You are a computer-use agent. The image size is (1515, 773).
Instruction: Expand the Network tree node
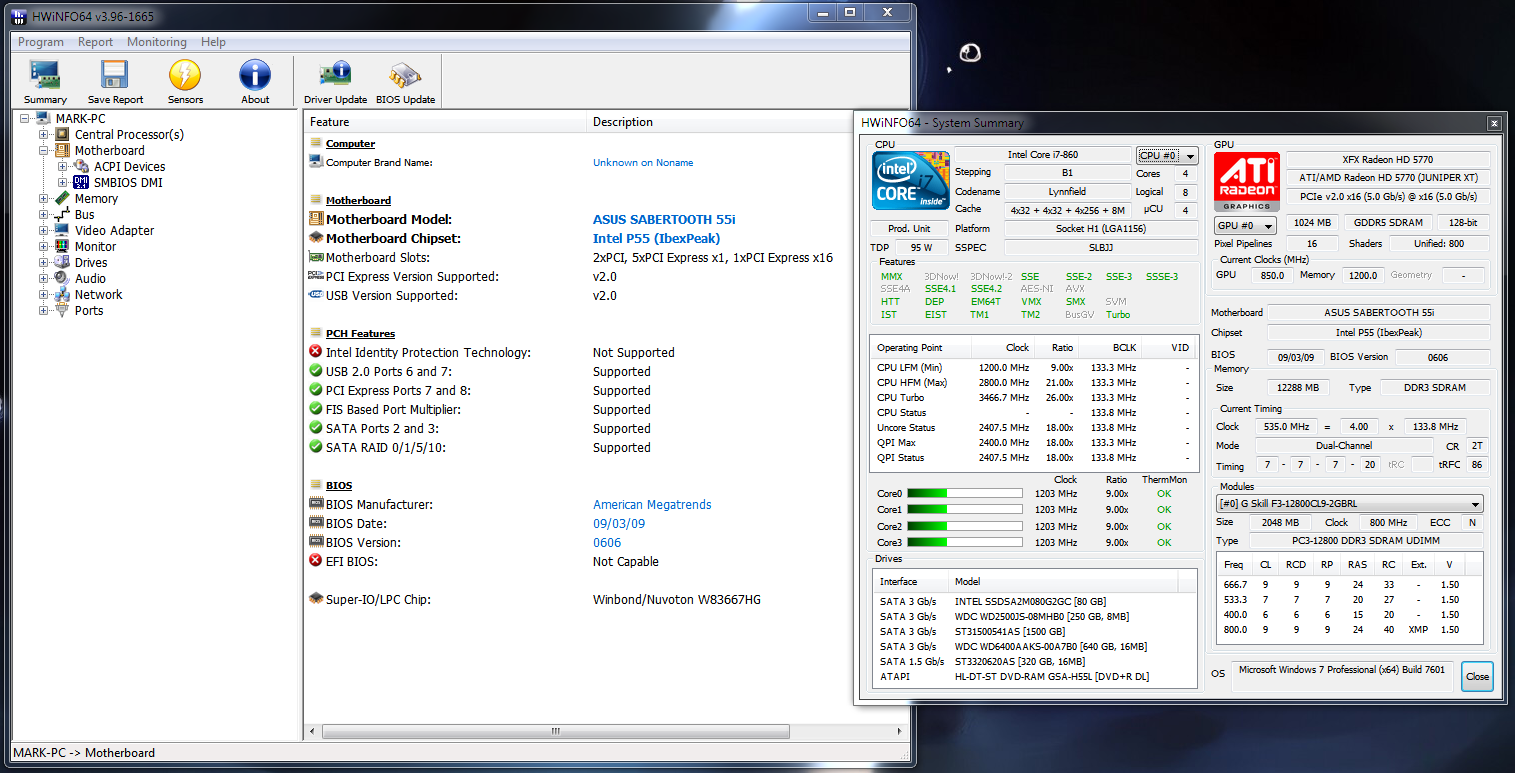pos(44,295)
